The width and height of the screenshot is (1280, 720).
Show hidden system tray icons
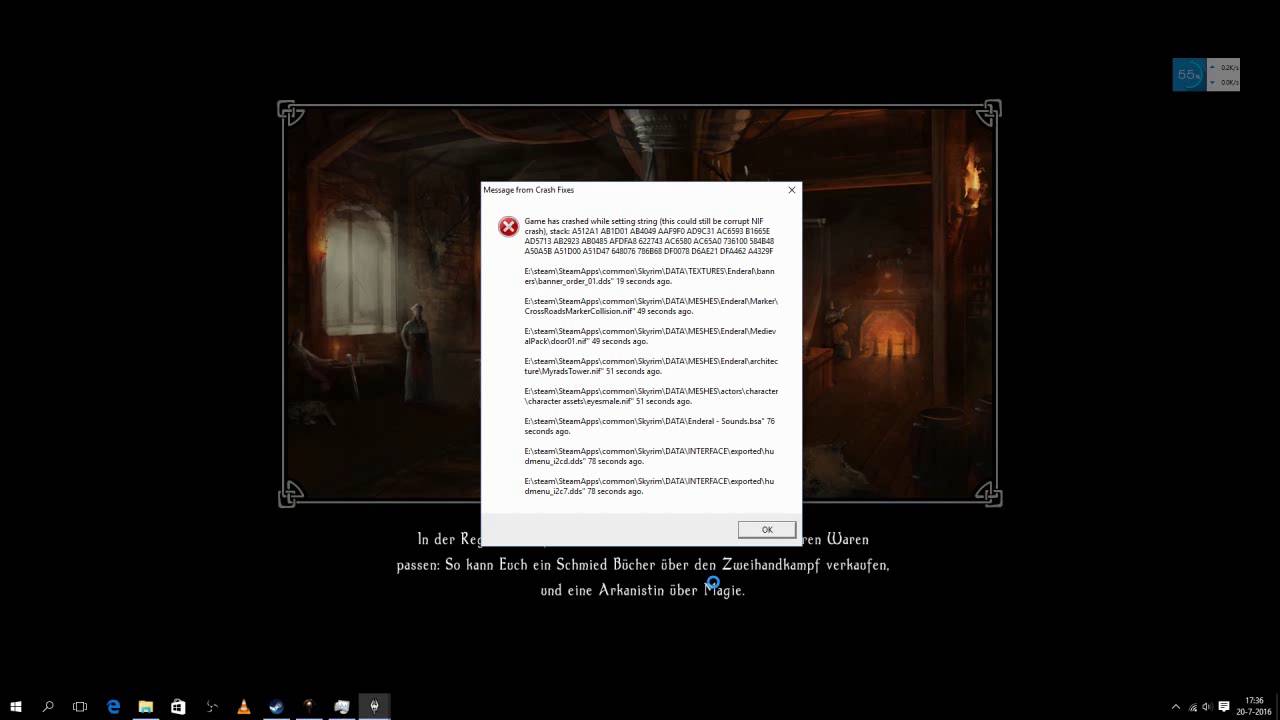point(1176,707)
